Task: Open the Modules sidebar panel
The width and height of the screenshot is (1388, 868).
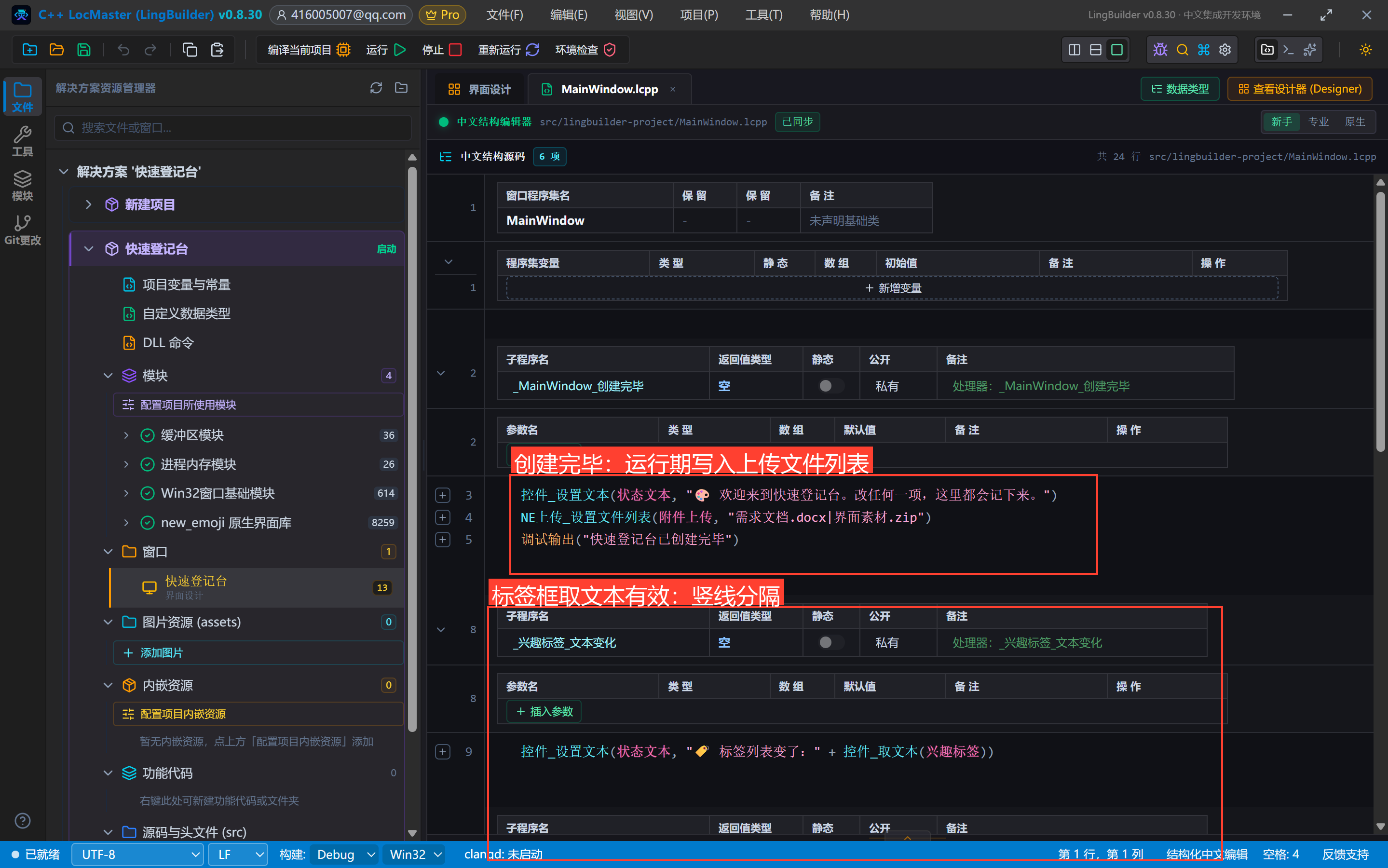Action: 22,186
